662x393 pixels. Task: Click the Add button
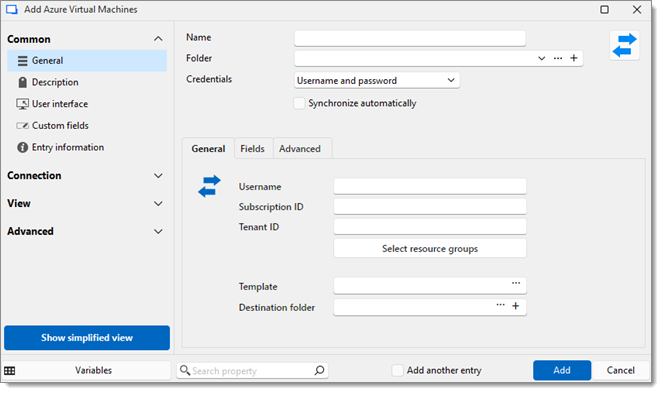click(x=562, y=371)
